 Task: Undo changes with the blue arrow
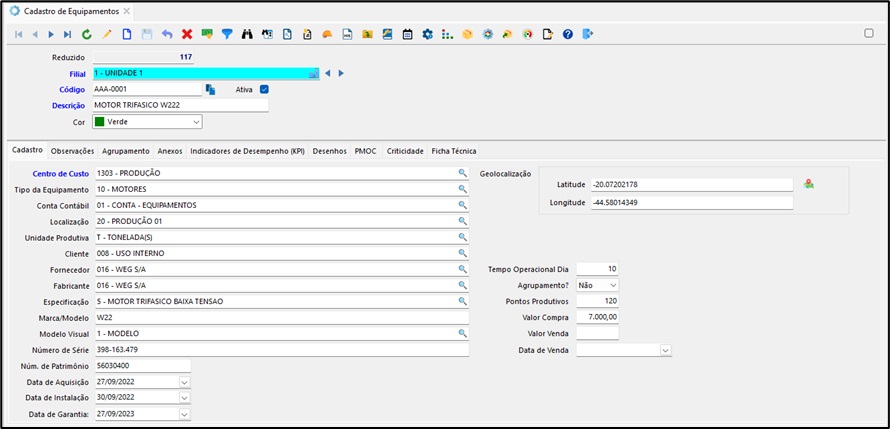(167, 35)
